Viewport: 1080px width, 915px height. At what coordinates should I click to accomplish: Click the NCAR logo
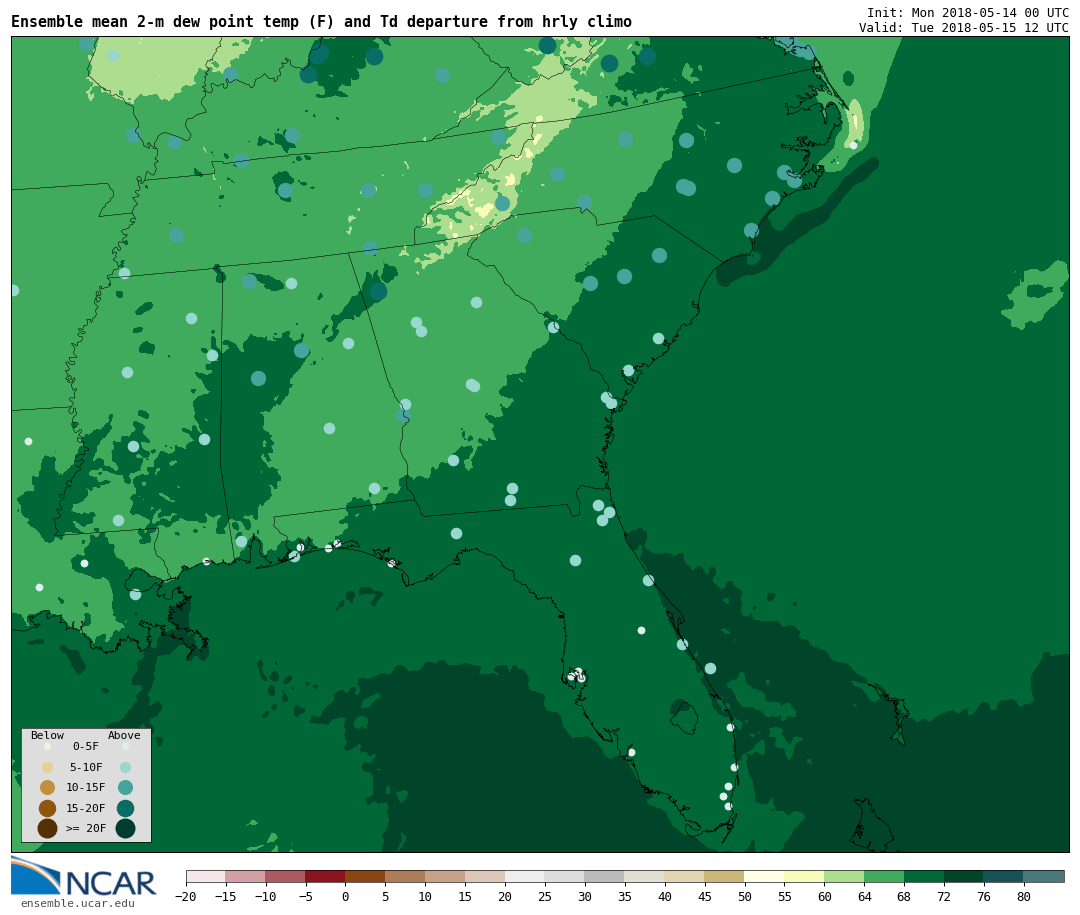point(84,876)
